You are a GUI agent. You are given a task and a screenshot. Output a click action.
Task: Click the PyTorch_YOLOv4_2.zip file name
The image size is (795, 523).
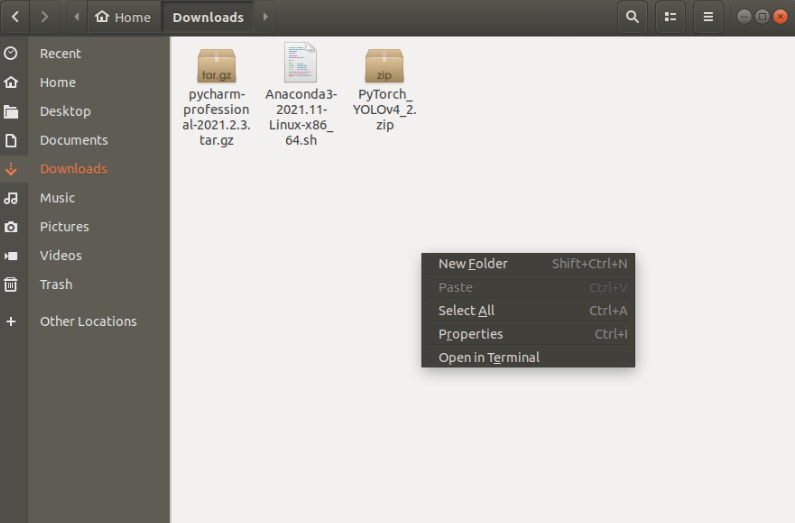click(x=384, y=109)
